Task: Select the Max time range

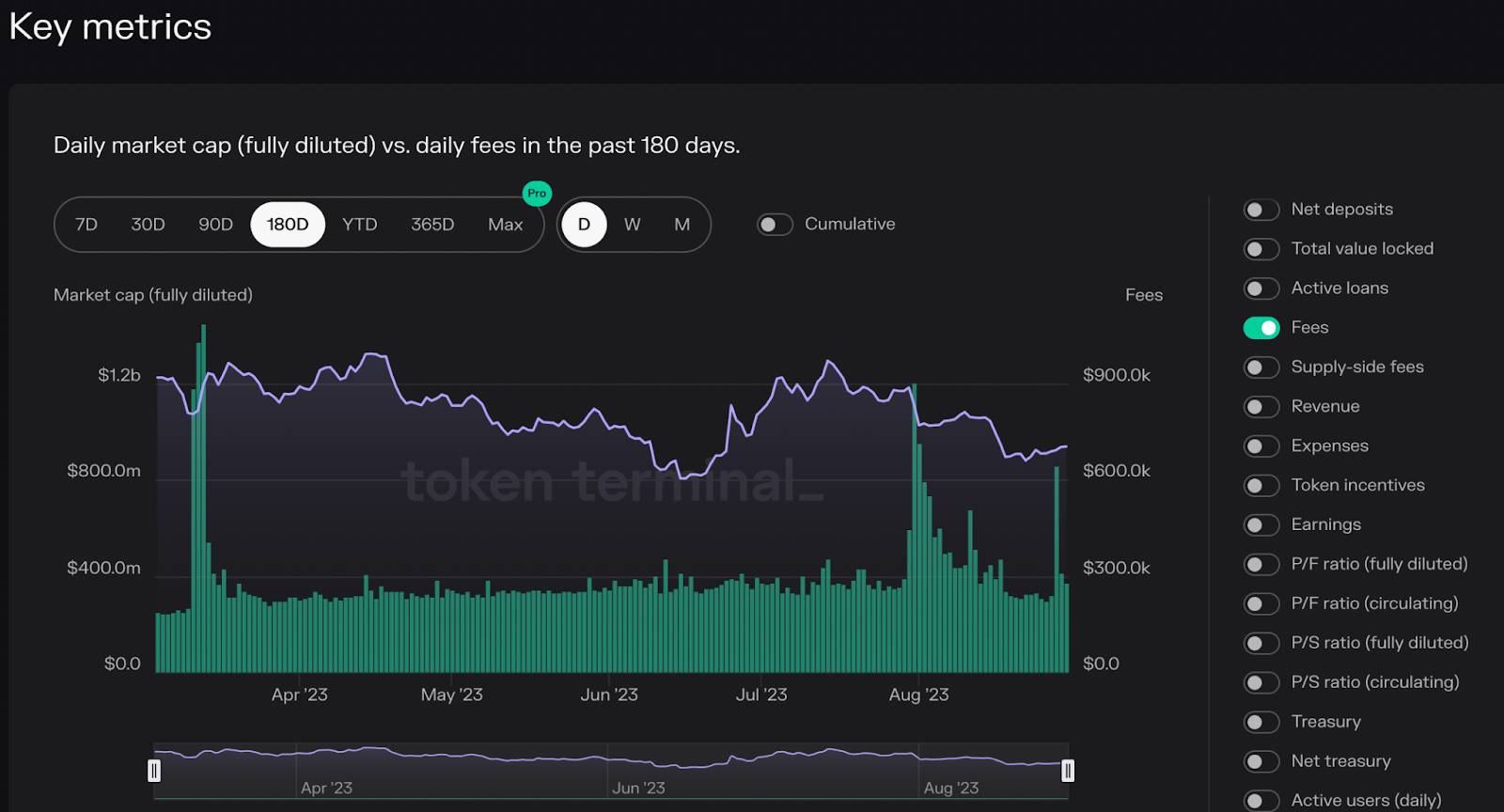Action: [505, 225]
